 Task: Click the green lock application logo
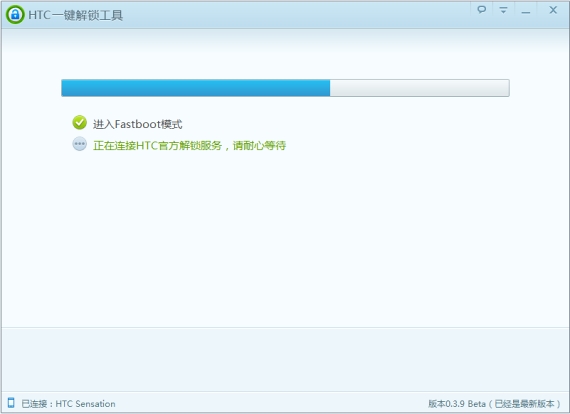(x=15, y=15)
